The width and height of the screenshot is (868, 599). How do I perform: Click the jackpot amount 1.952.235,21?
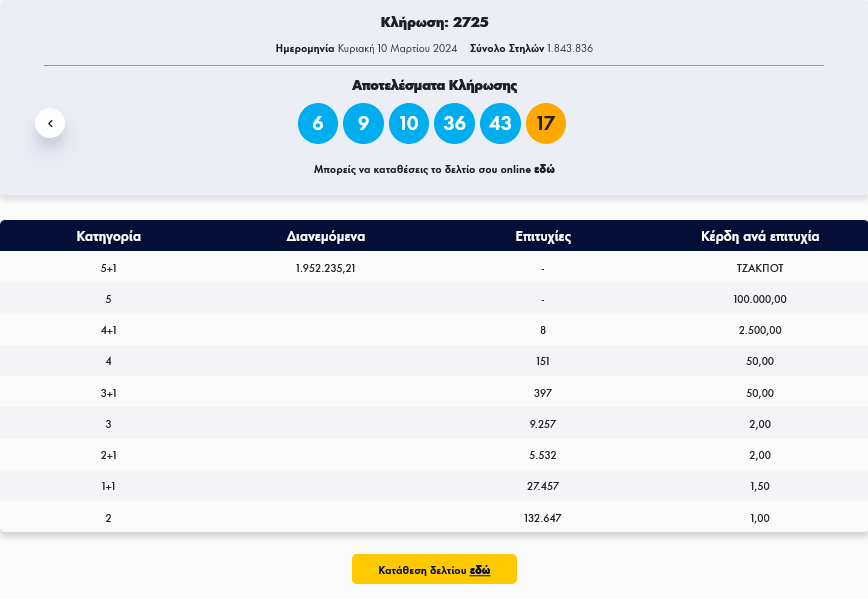click(x=326, y=268)
